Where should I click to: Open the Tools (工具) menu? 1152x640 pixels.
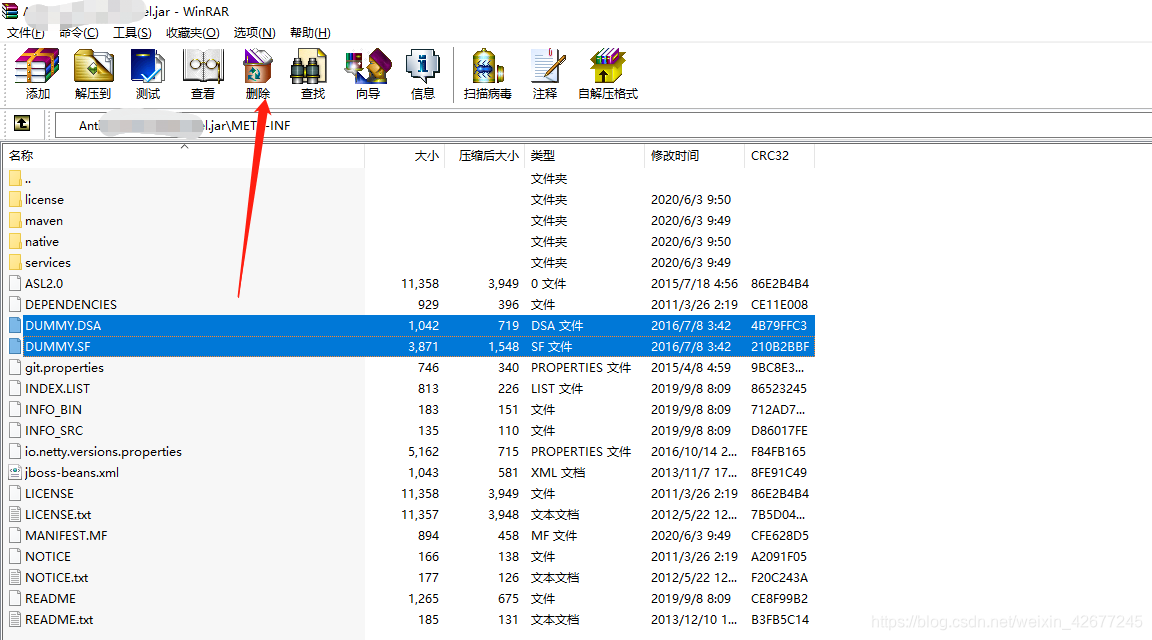point(132,32)
